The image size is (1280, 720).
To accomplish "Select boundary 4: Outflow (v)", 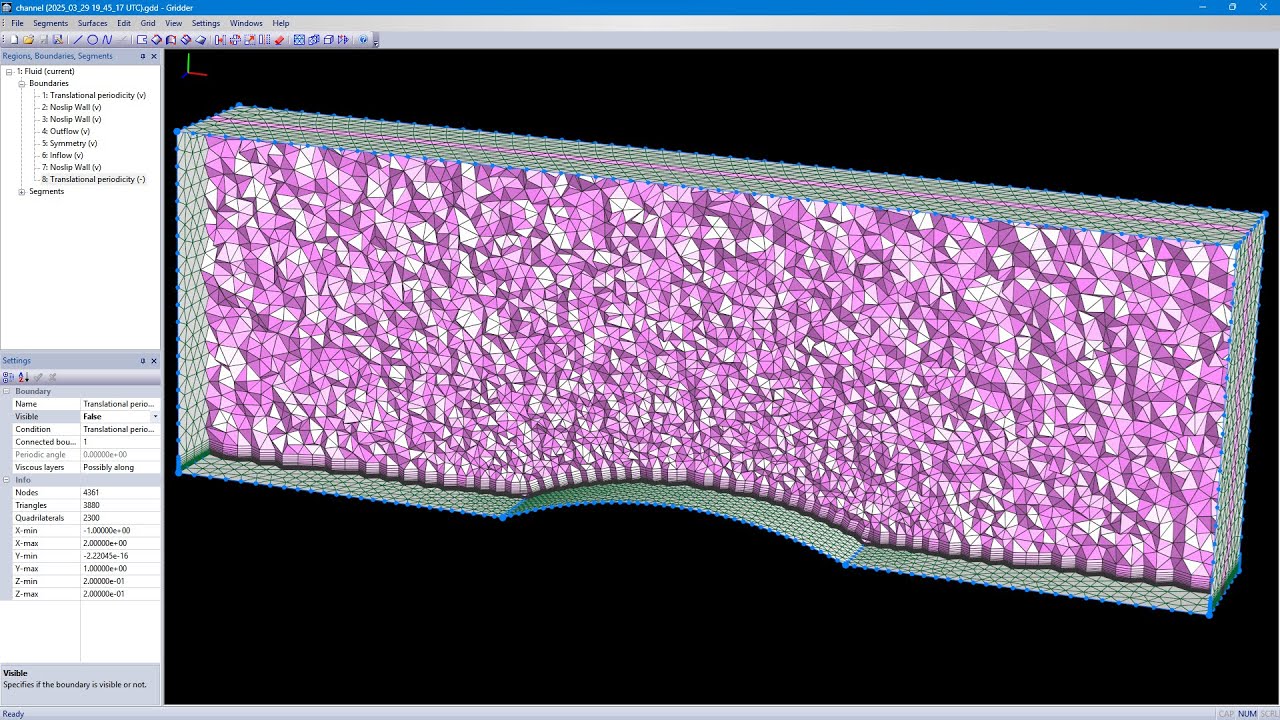I will tap(66, 131).
